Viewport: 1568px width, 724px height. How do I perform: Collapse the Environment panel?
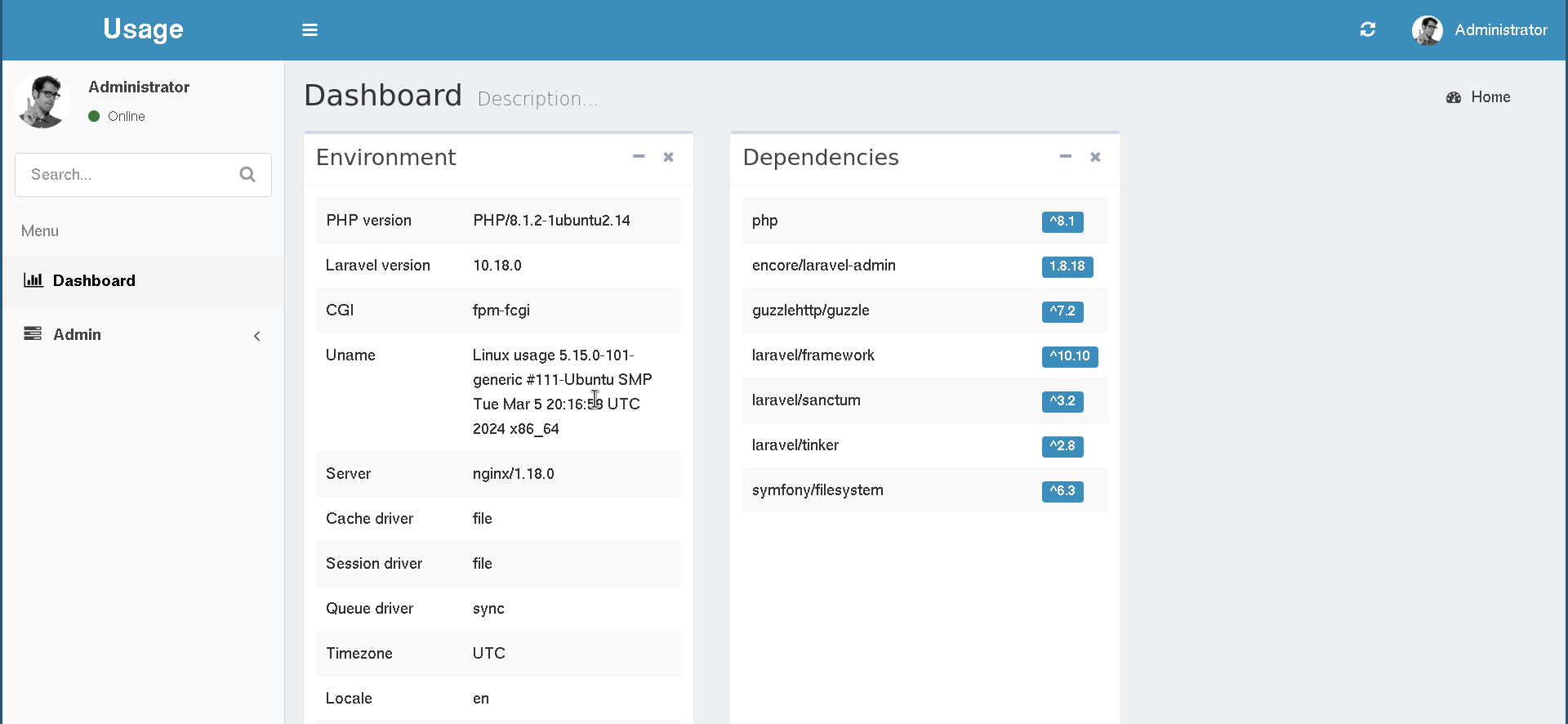tap(639, 156)
